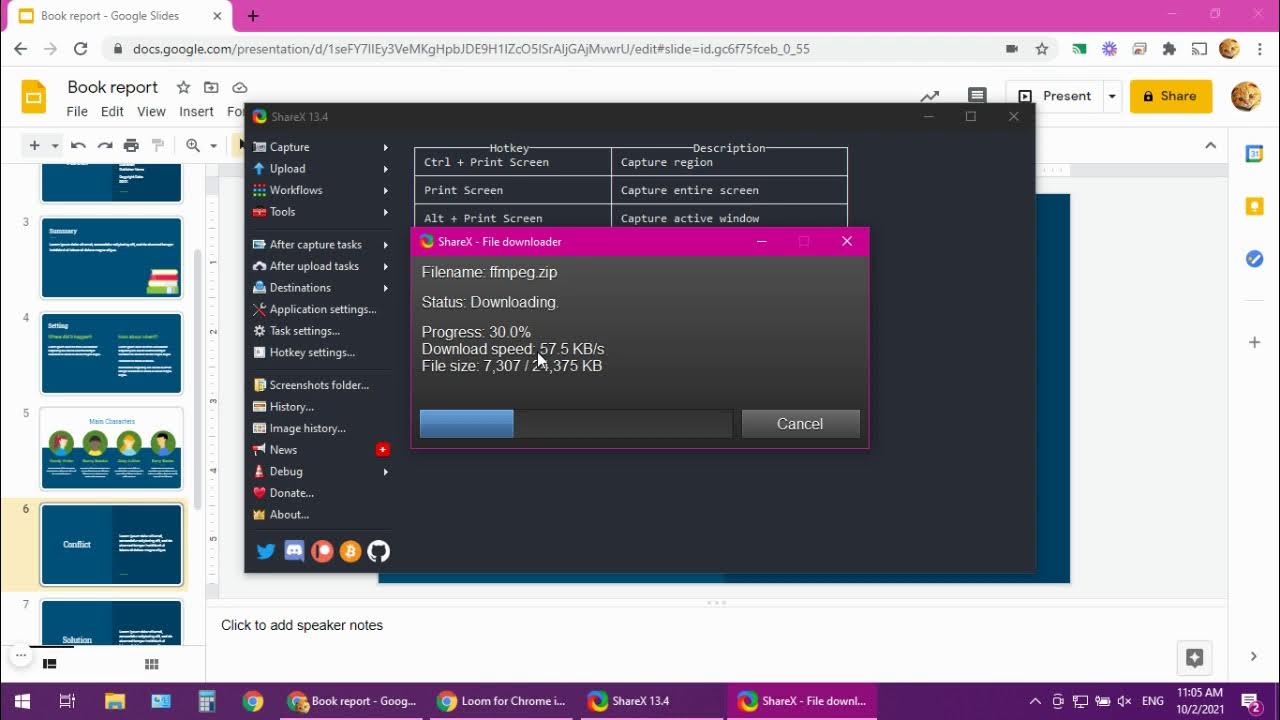Open File Explorer from the taskbar
Image resolution: width=1280 pixels, height=720 pixels.
pyautogui.click(x=114, y=701)
